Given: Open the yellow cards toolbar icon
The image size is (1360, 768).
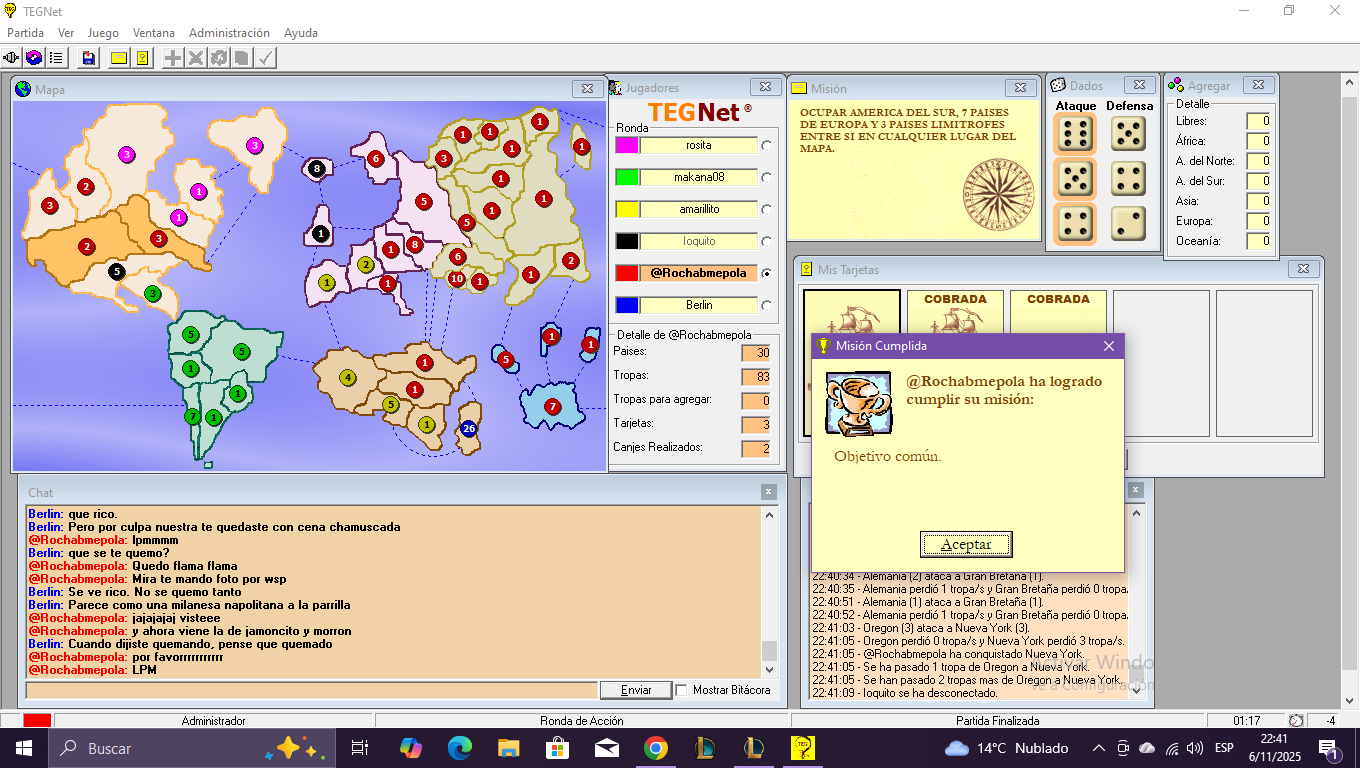Looking at the screenshot, I should click(x=142, y=58).
